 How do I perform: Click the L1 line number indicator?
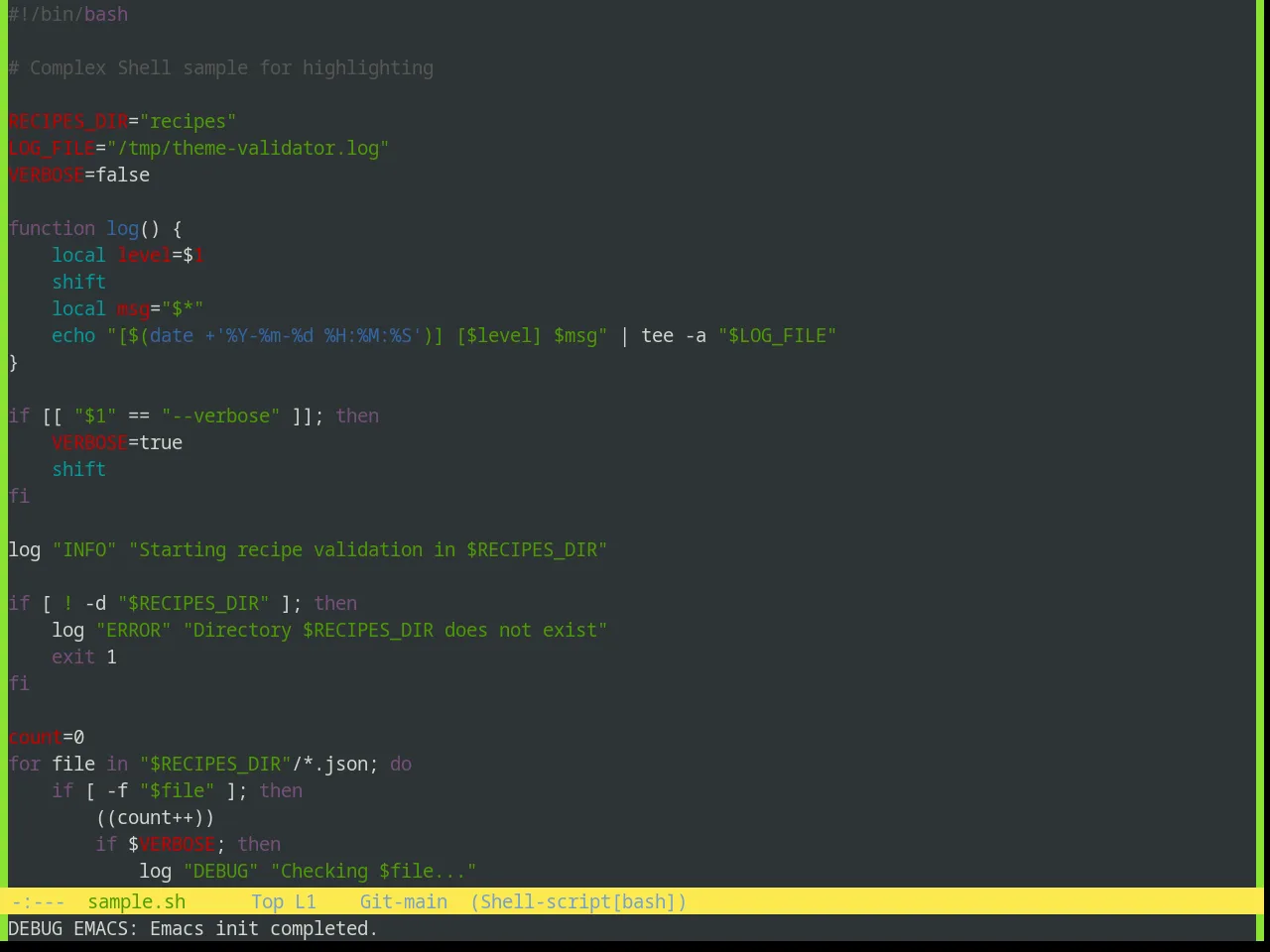tap(306, 901)
